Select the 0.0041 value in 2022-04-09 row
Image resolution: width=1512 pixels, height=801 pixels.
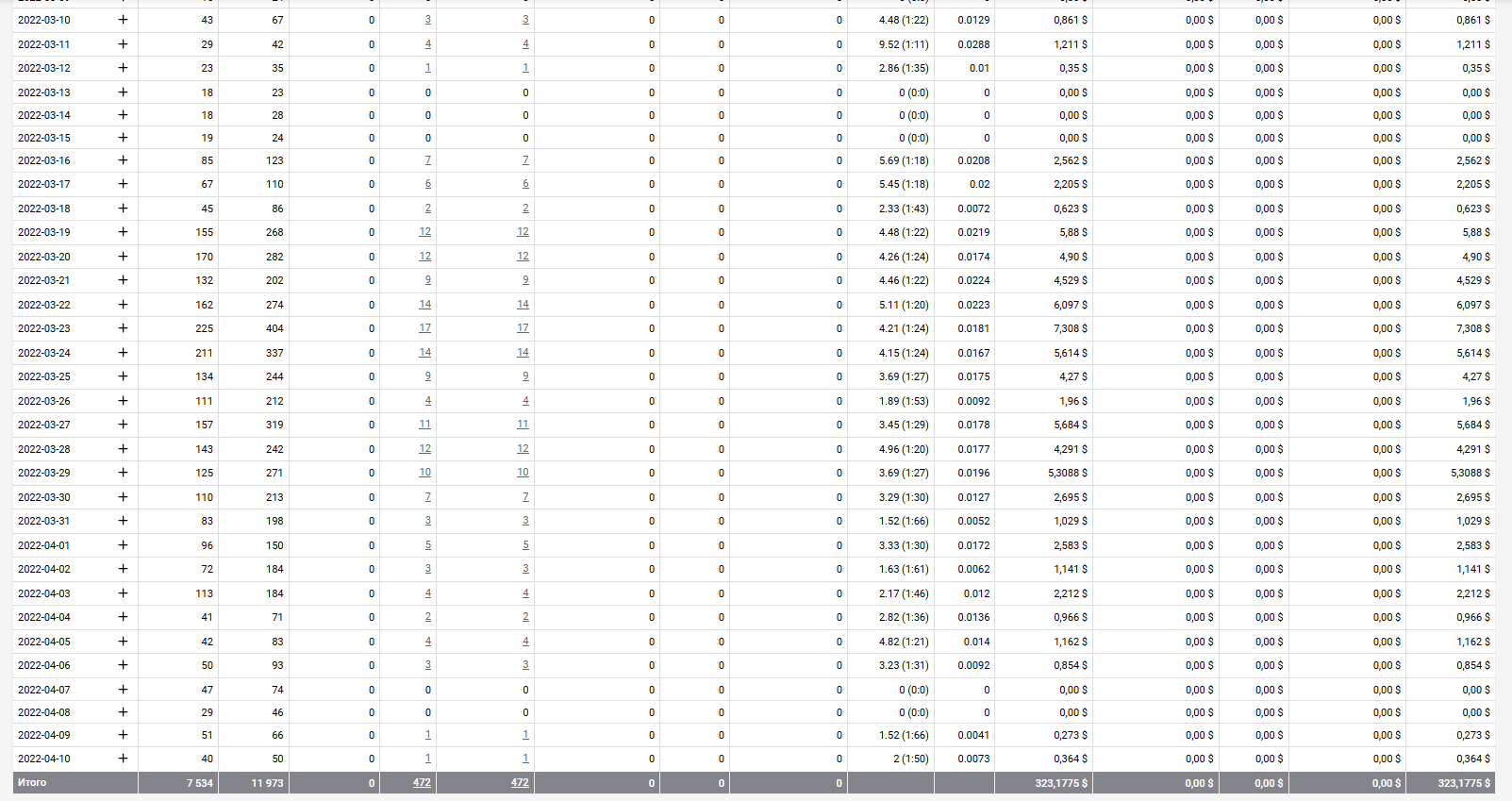click(x=974, y=735)
